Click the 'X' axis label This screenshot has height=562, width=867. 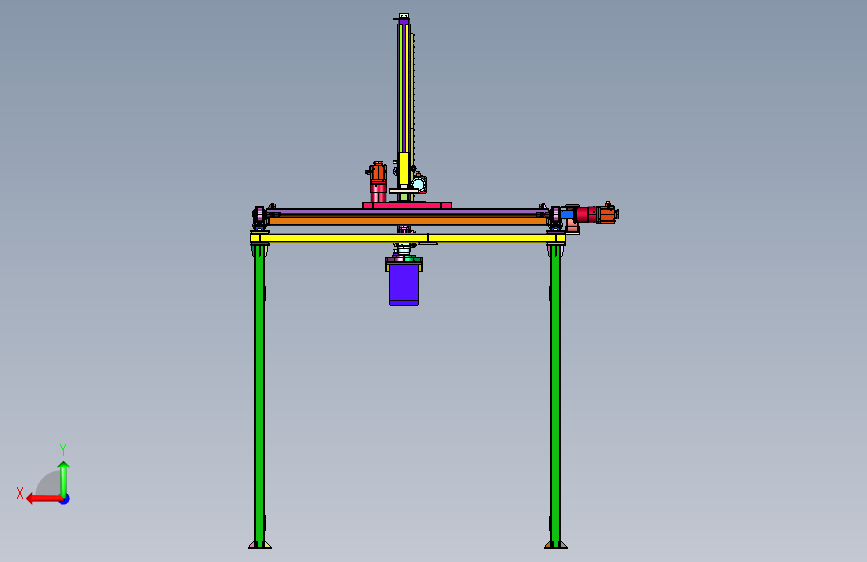click(20, 493)
